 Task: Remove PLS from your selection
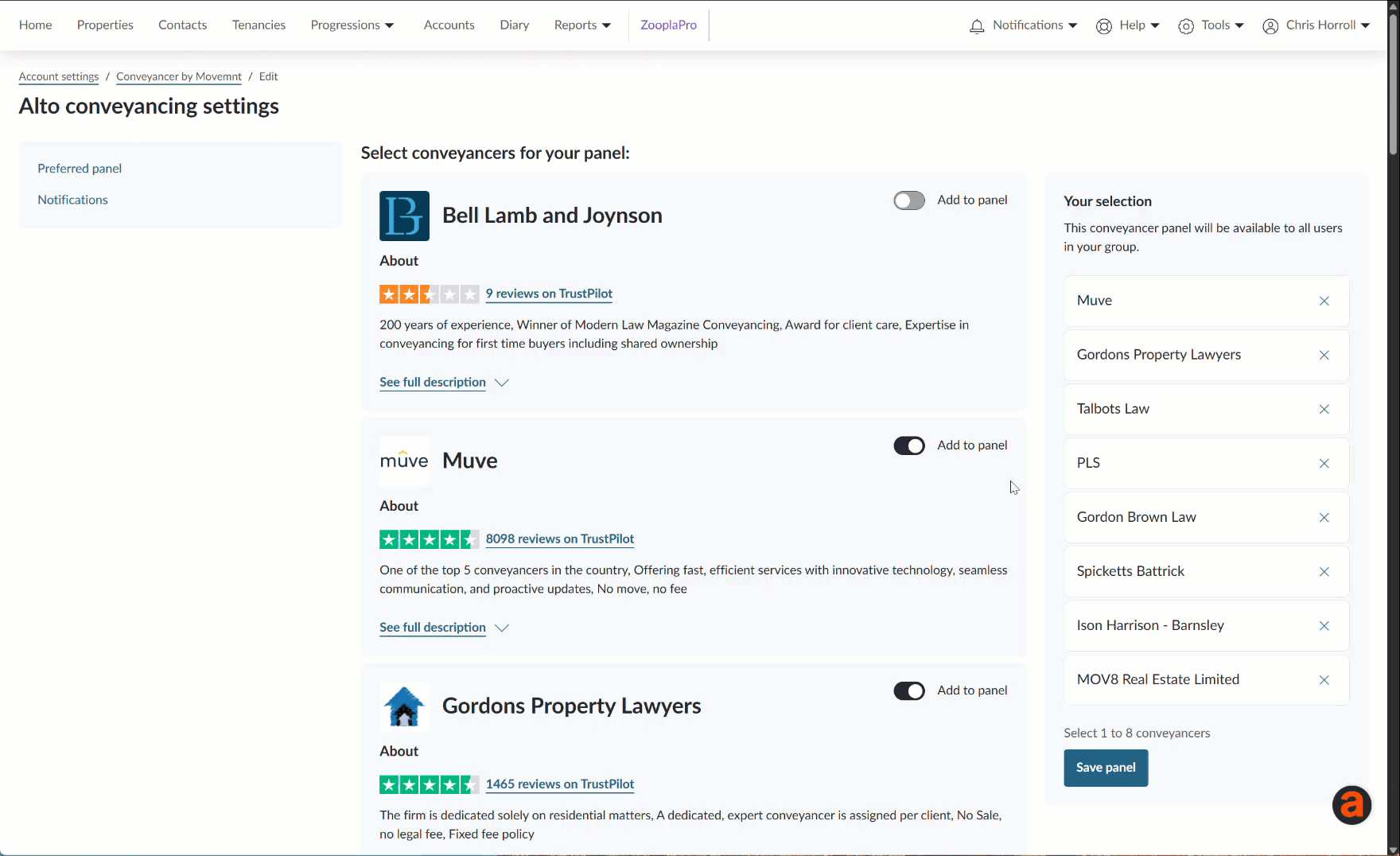click(x=1324, y=463)
